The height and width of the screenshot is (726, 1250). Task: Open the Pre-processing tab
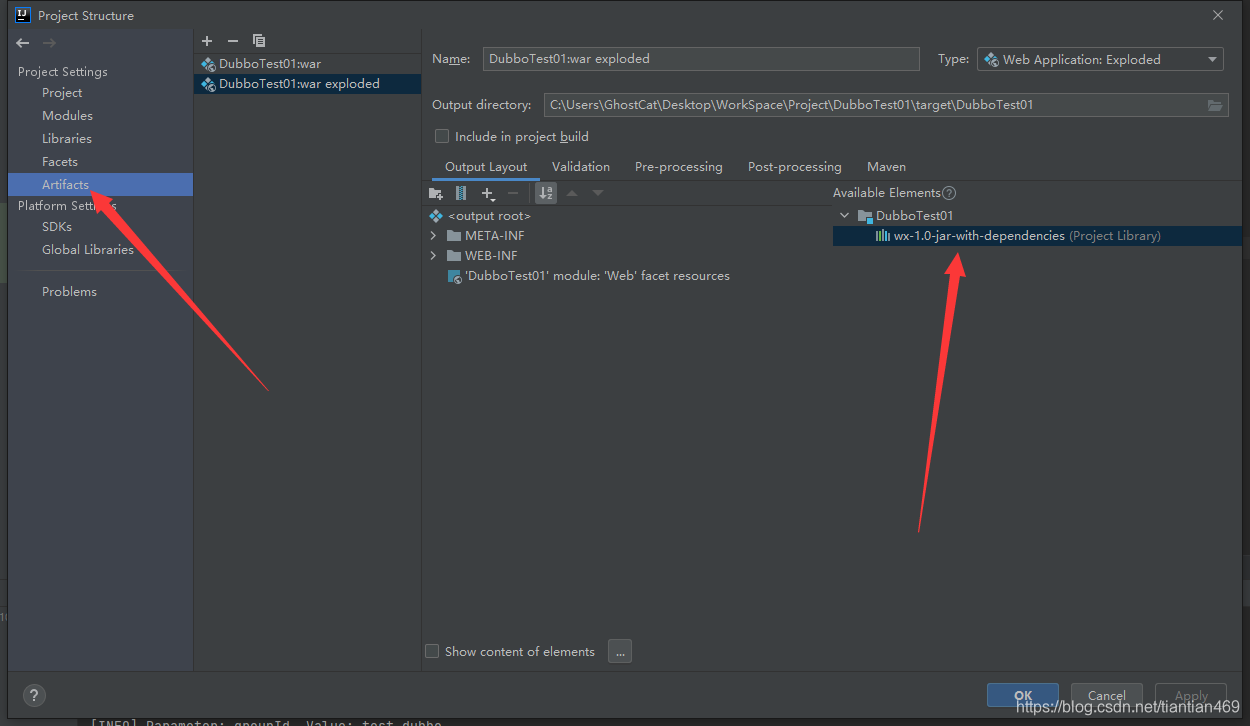(x=679, y=167)
